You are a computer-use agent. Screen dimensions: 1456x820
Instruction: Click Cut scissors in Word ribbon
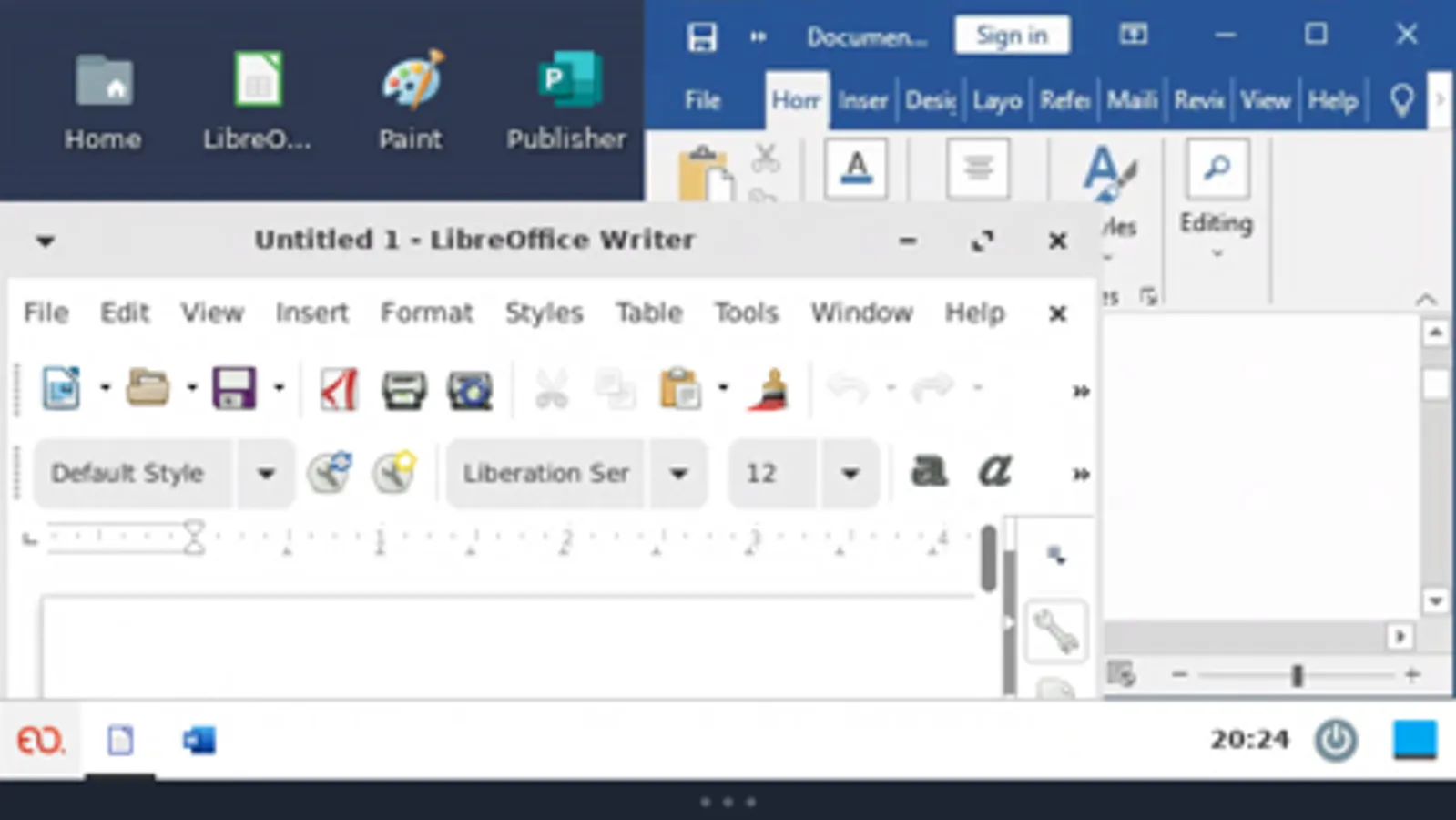click(766, 158)
